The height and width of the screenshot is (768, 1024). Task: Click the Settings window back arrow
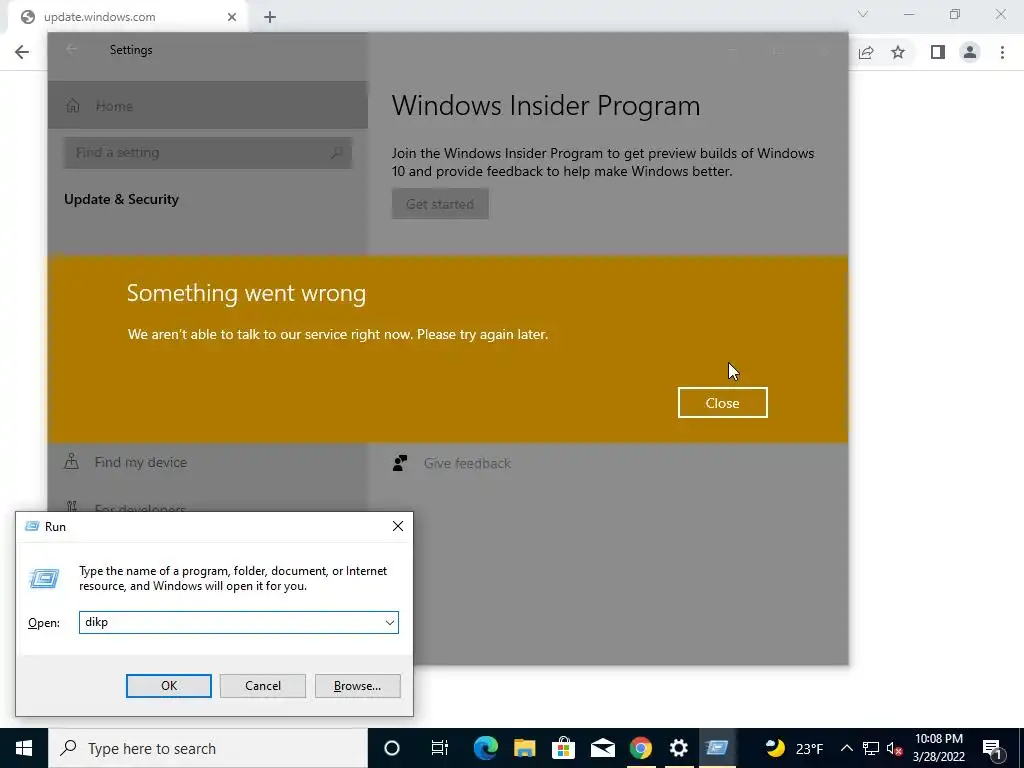72,50
